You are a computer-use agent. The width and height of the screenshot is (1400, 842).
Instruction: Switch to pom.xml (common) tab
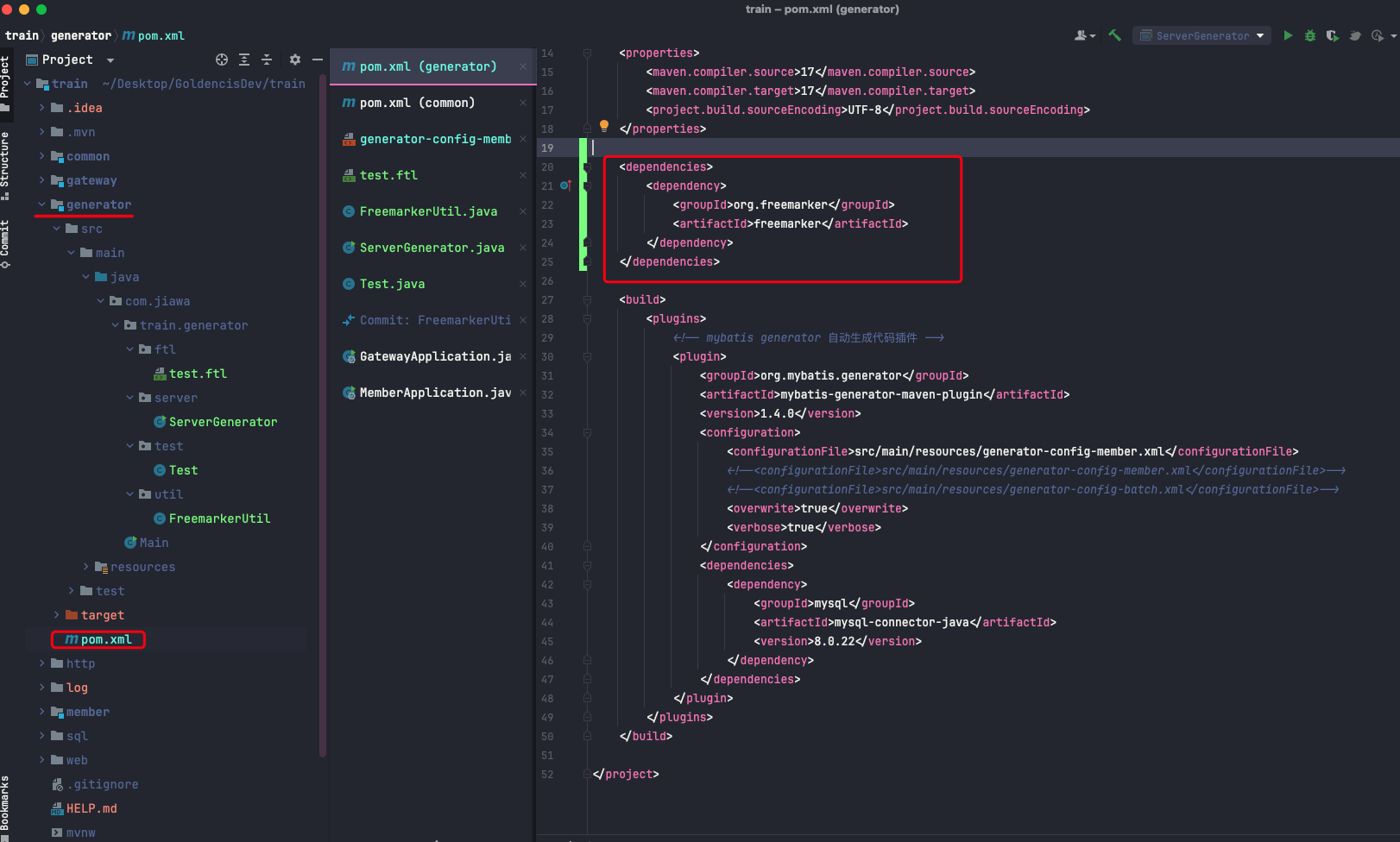[x=417, y=103]
